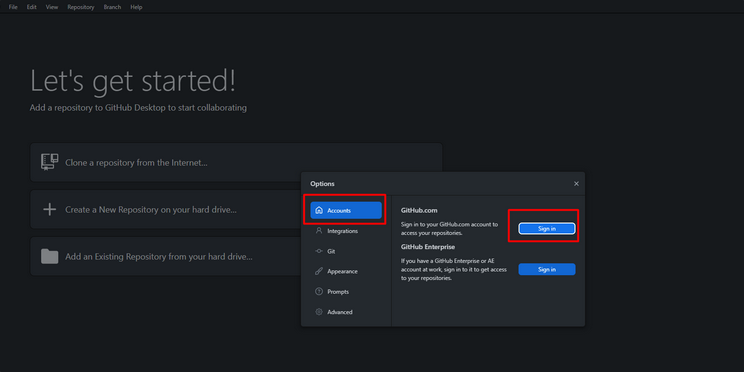Click the Accounts home icon
744x373 pixels.
point(319,210)
